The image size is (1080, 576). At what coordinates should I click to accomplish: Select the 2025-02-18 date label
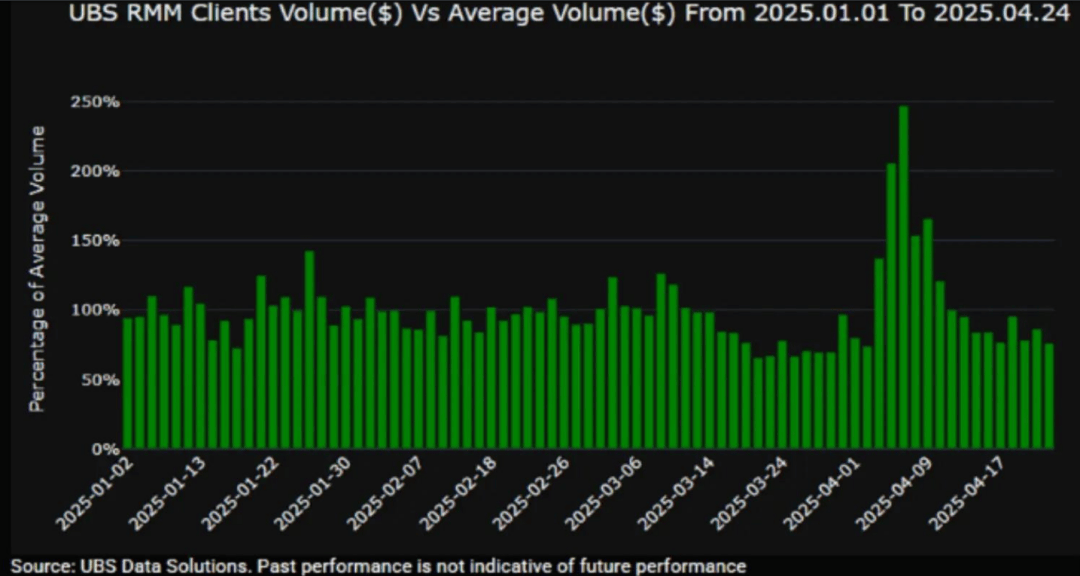(x=460, y=496)
